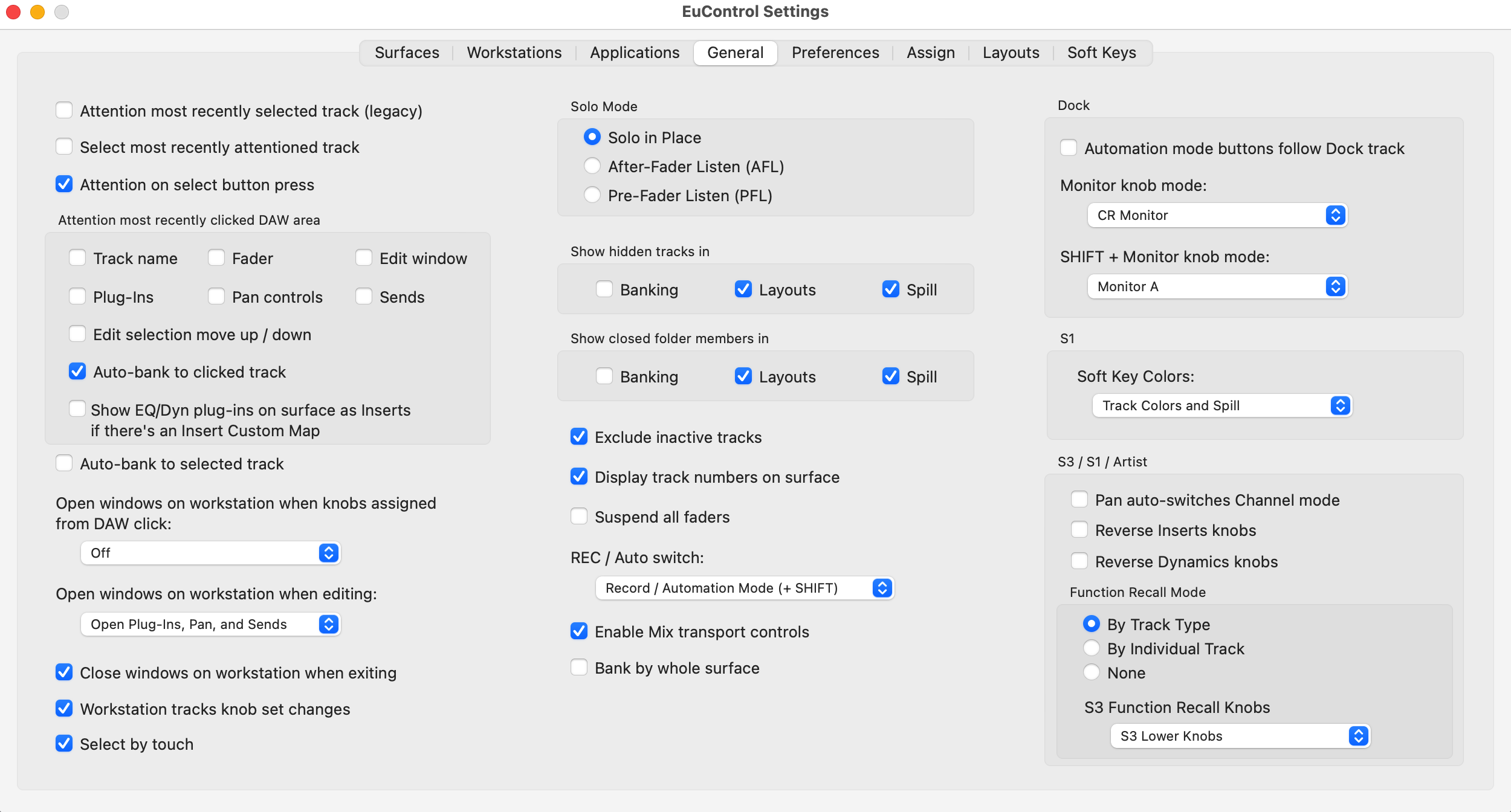Choose Pre-Fader Listen (PFL) option
Viewport: 1511px width, 812px height.
[592, 195]
